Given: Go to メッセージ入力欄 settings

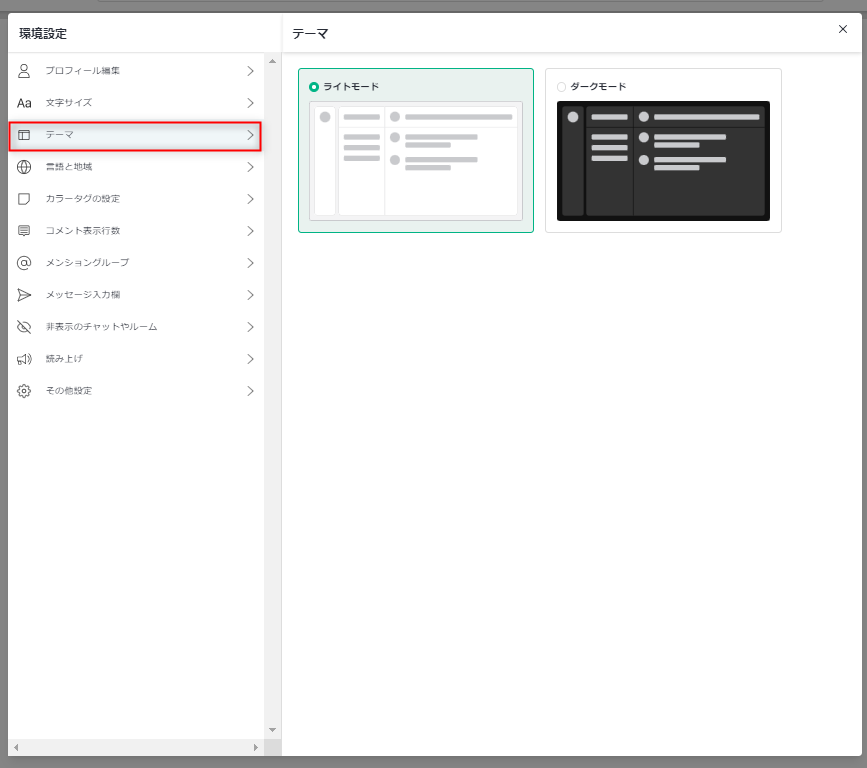Looking at the screenshot, I should (x=135, y=295).
